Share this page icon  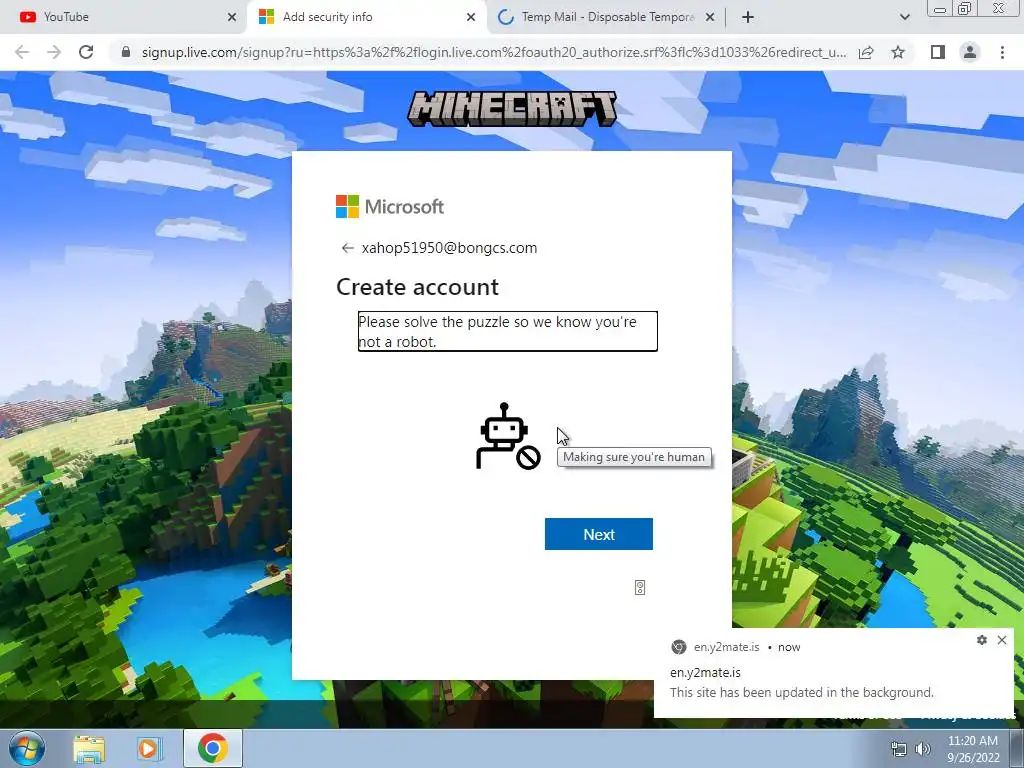tap(866, 52)
